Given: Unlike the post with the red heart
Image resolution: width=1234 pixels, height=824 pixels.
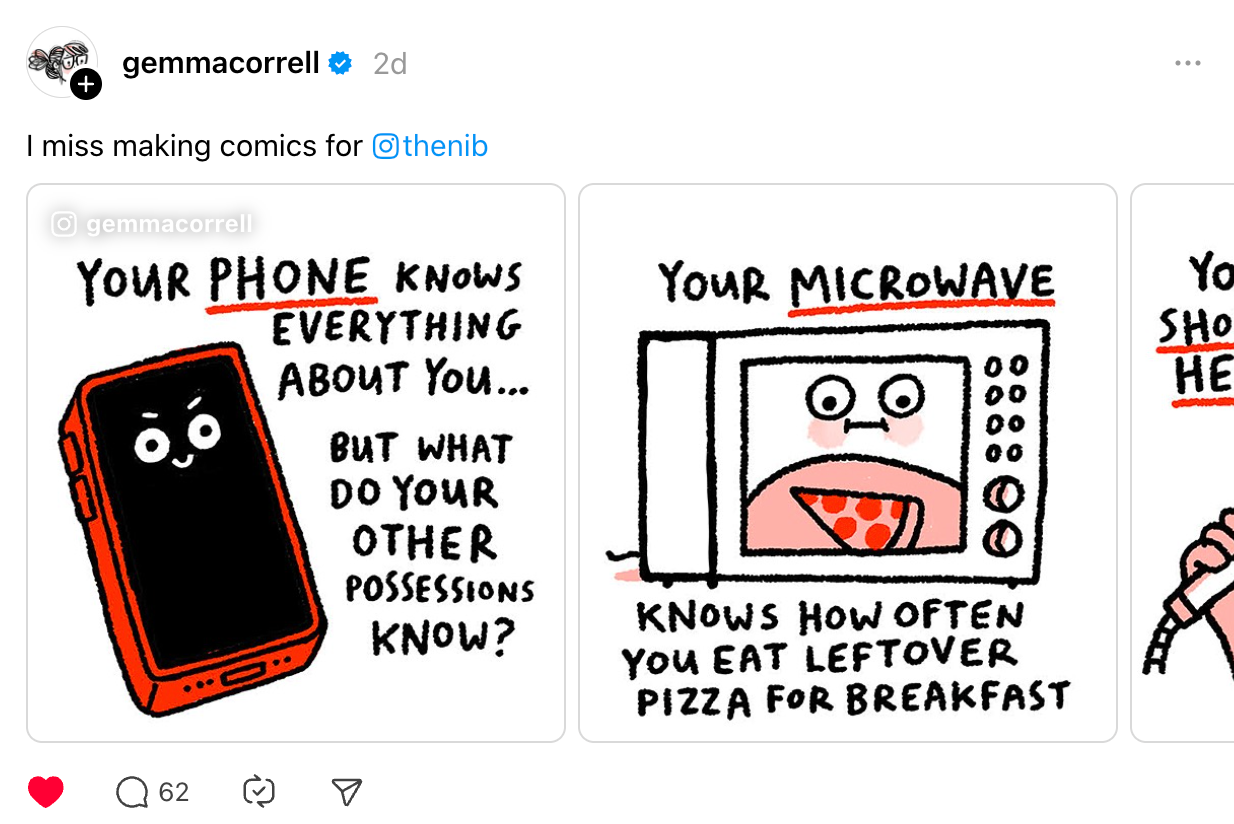Looking at the screenshot, I should coord(46,792).
